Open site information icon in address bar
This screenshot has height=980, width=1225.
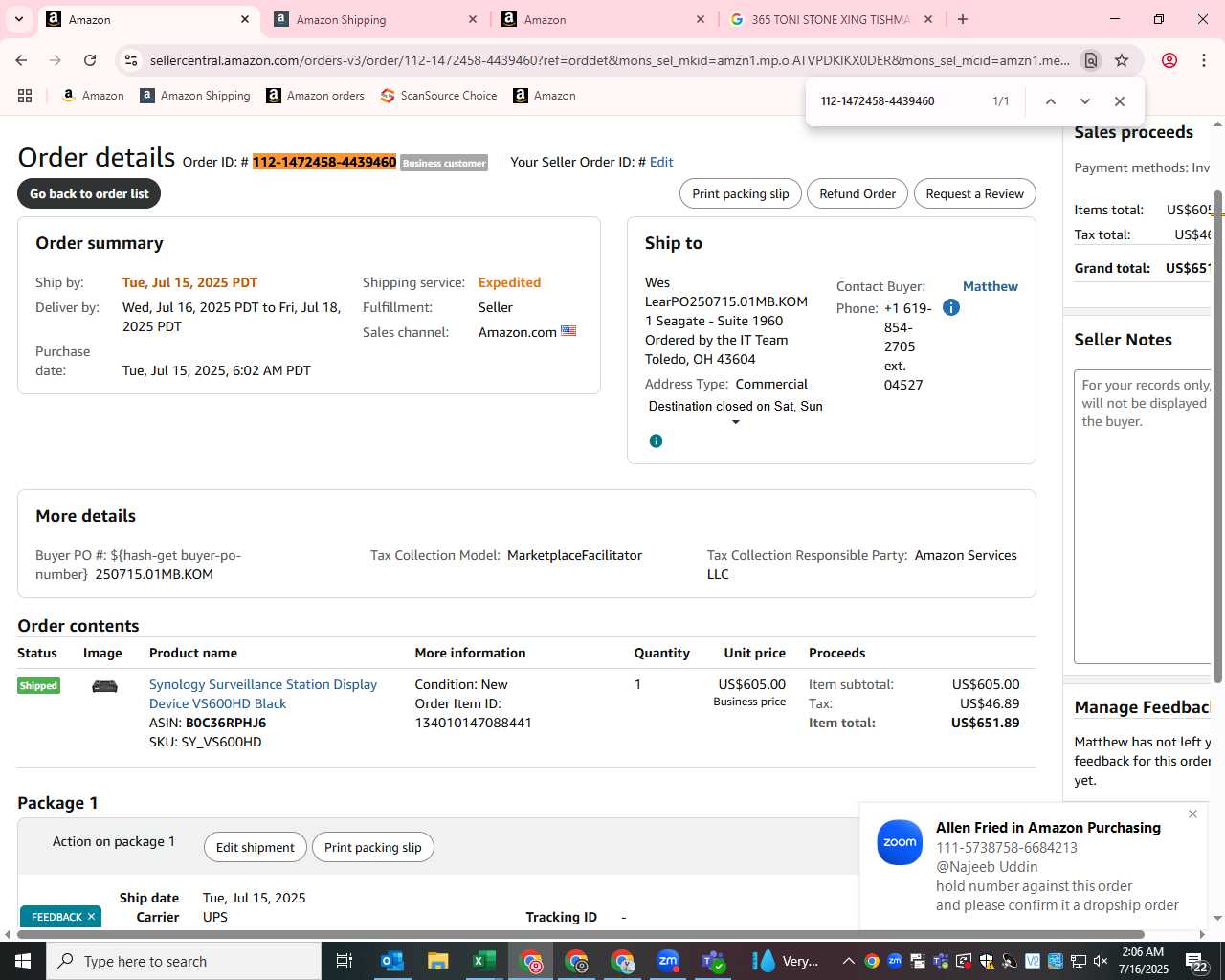pos(131,60)
